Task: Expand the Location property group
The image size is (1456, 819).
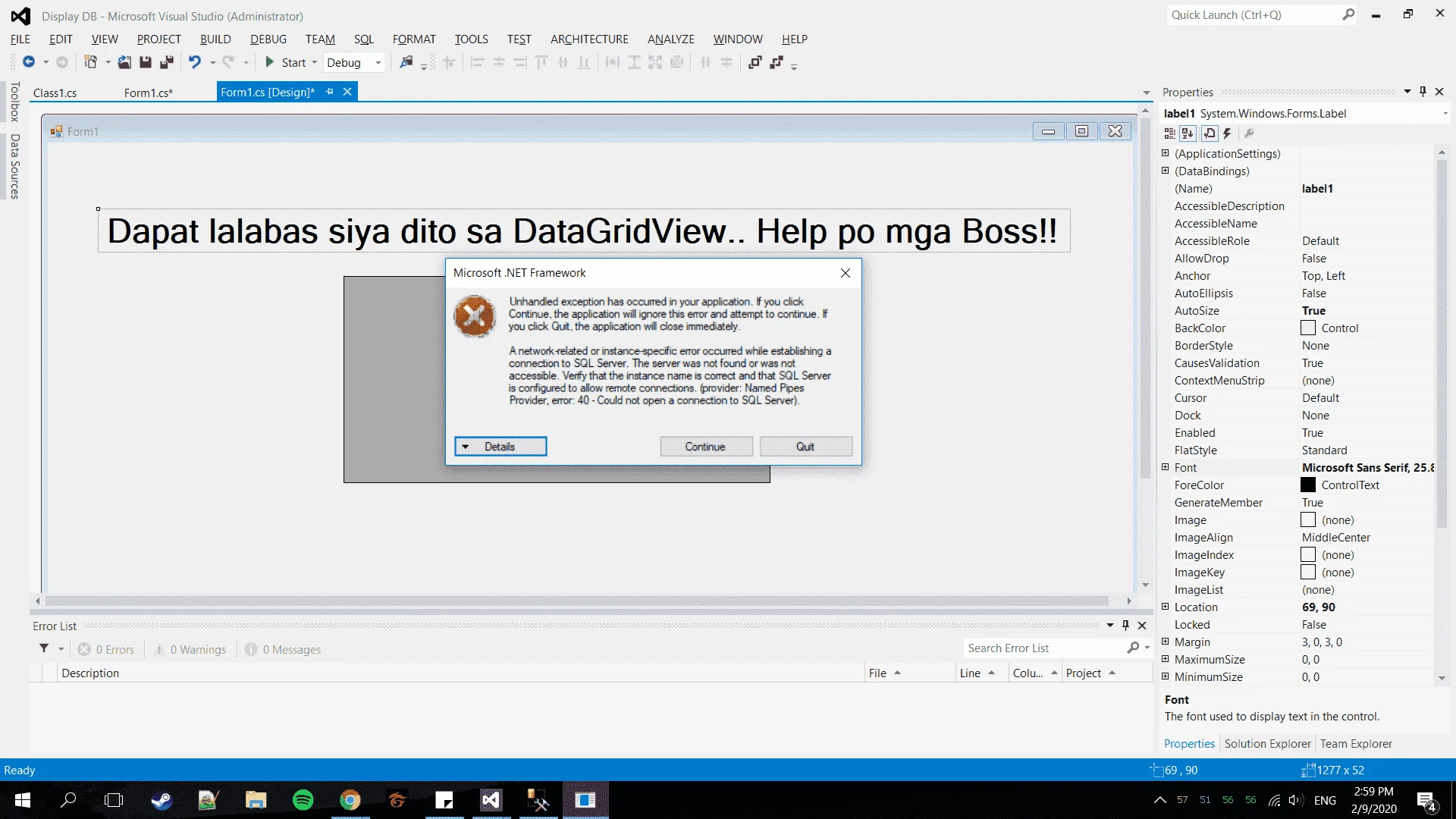Action: tap(1166, 607)
